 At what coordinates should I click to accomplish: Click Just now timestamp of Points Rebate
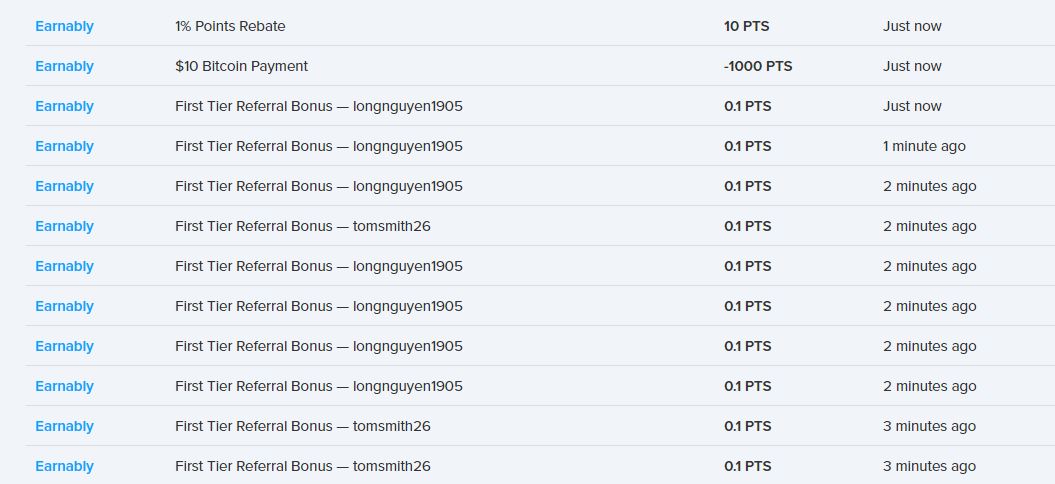point(912,26)
